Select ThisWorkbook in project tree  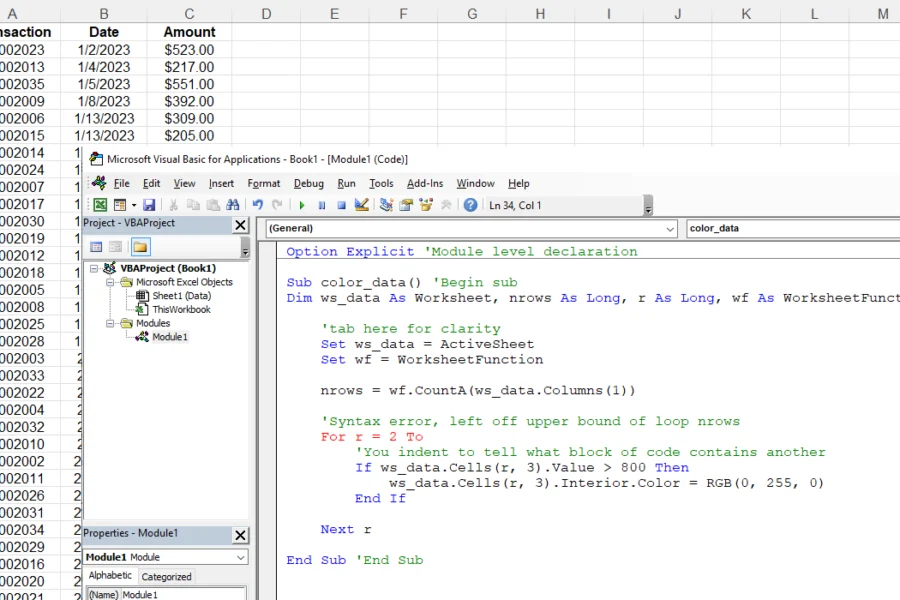click(x=181, y=309)
